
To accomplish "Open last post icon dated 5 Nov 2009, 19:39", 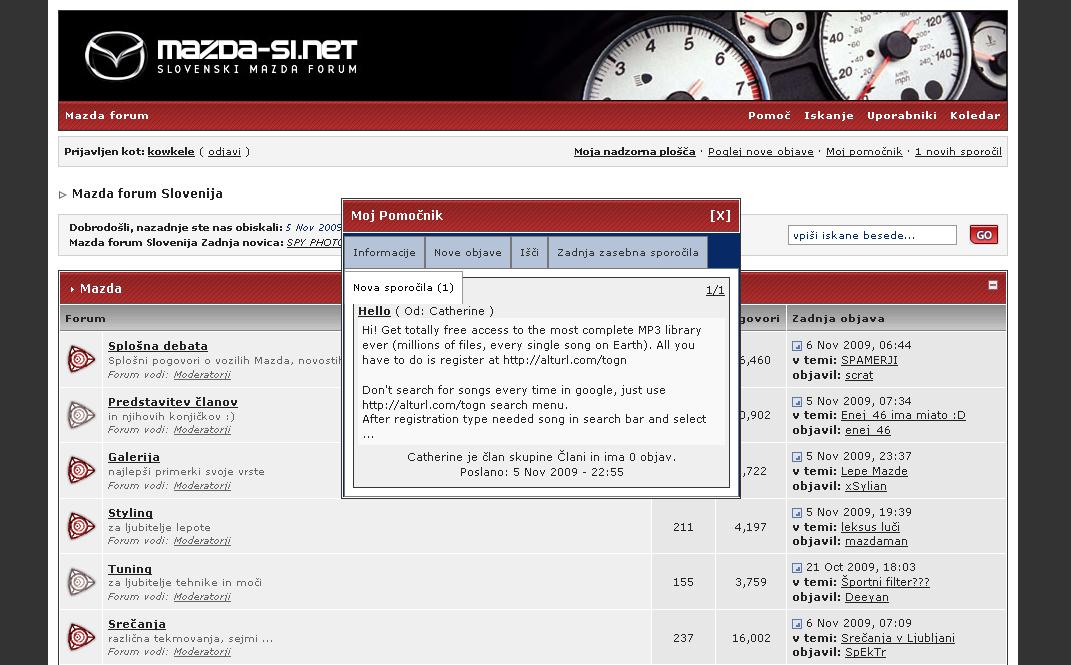I will point(797,513).
